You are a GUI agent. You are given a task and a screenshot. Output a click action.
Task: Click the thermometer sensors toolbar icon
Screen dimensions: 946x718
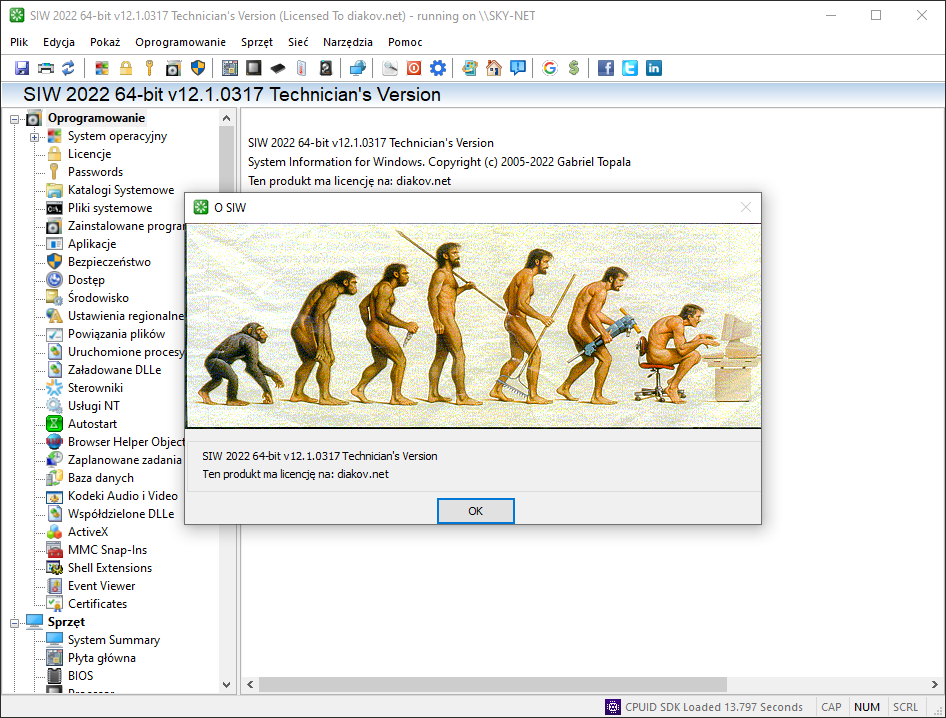(302, 68)
